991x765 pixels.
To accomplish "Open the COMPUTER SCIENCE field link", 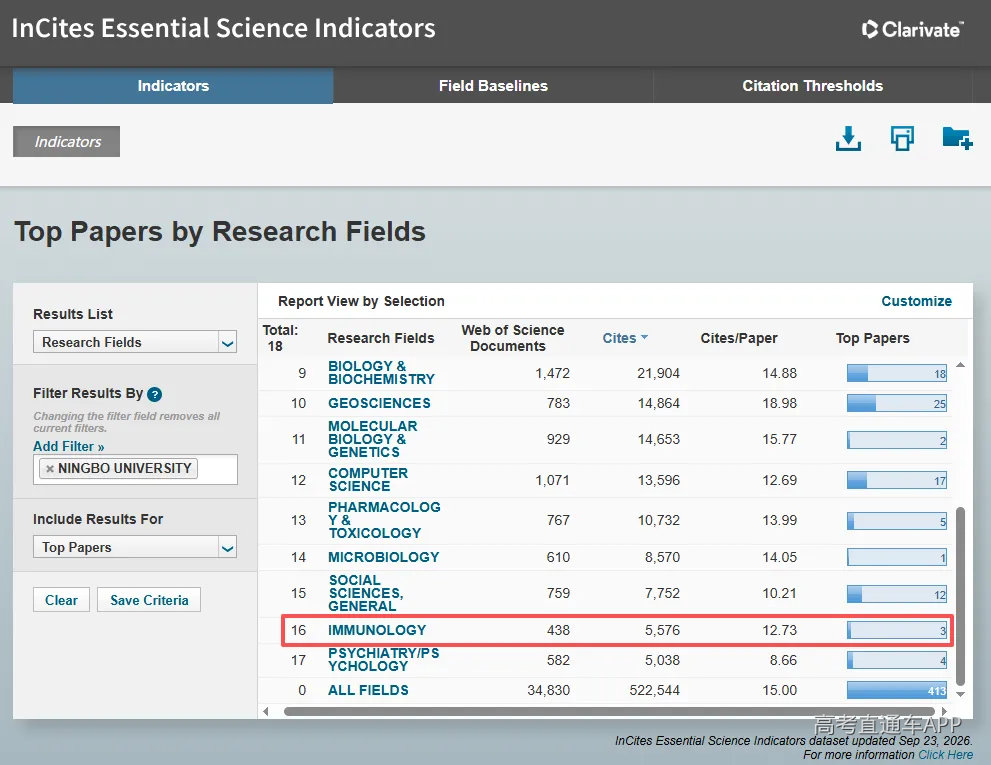I will coord(368,480).
